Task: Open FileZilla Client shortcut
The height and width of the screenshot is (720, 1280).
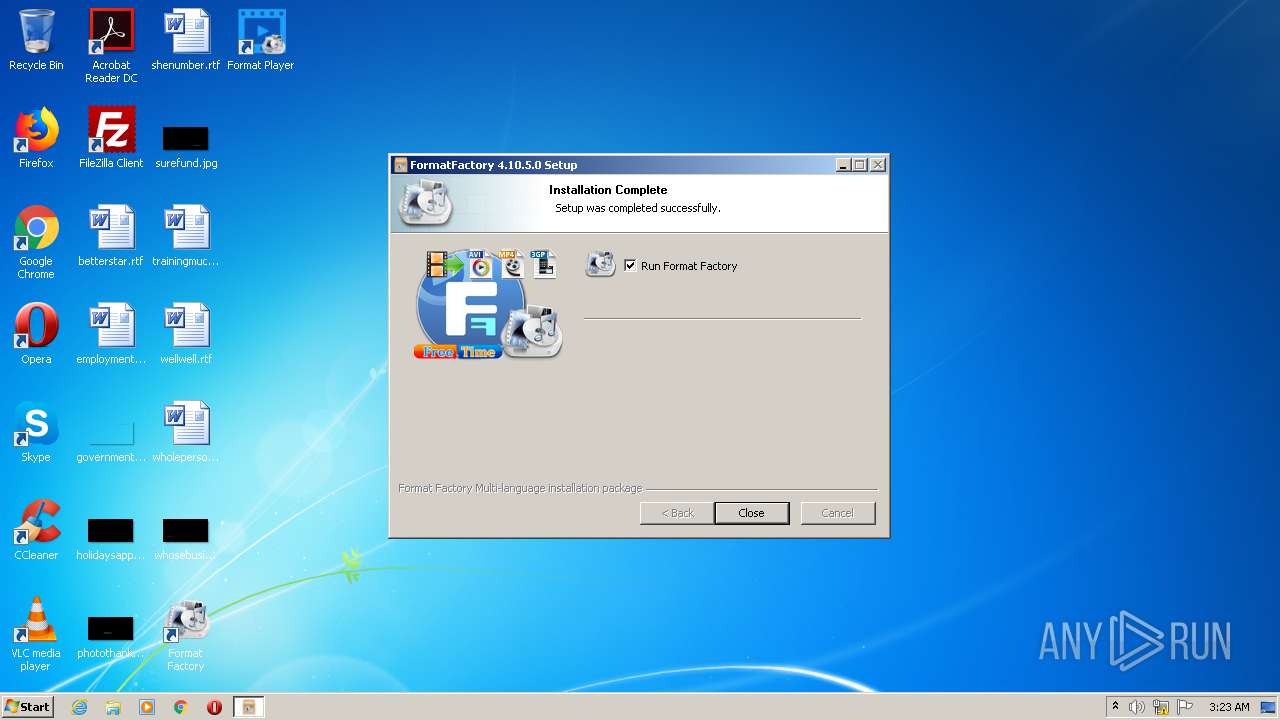Action: 111,138
